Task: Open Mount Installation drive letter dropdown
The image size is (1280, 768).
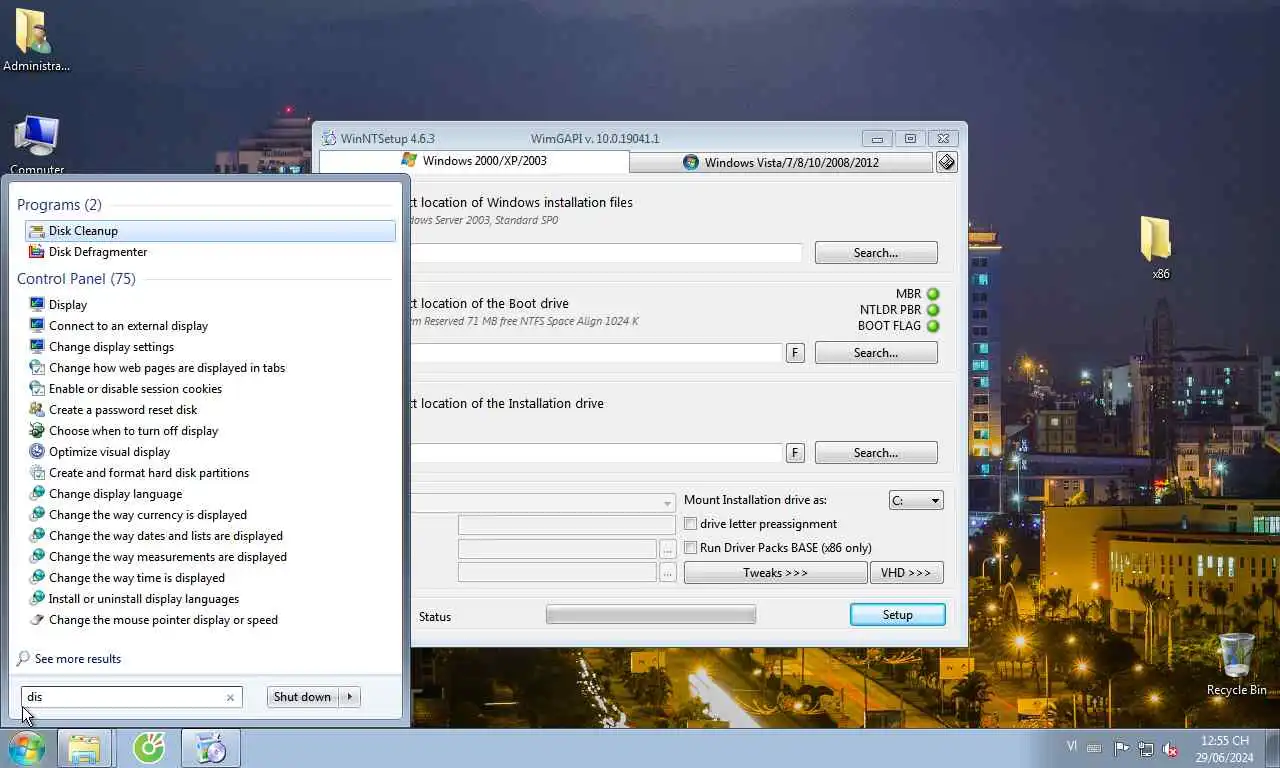Action: point(916,501)
